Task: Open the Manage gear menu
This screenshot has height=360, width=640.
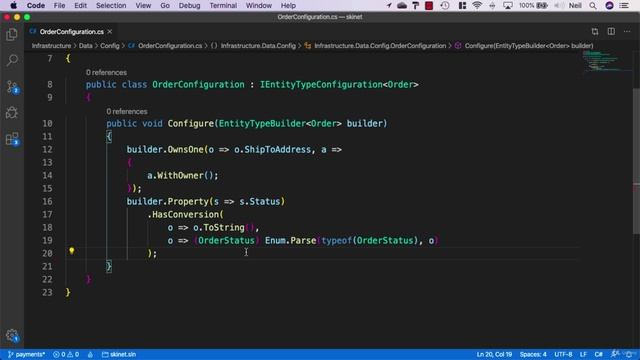Action: (x=12, y=336)
